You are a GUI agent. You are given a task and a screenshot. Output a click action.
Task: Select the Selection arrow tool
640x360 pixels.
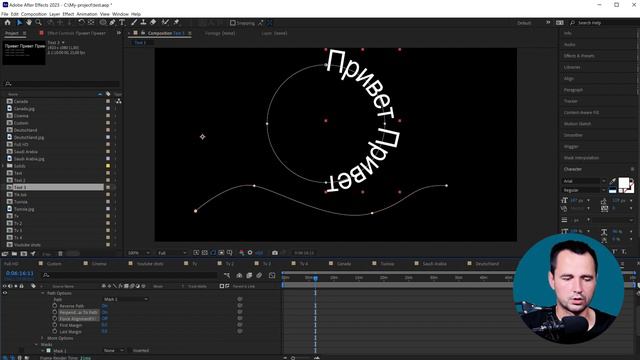(x=19, y=23)
